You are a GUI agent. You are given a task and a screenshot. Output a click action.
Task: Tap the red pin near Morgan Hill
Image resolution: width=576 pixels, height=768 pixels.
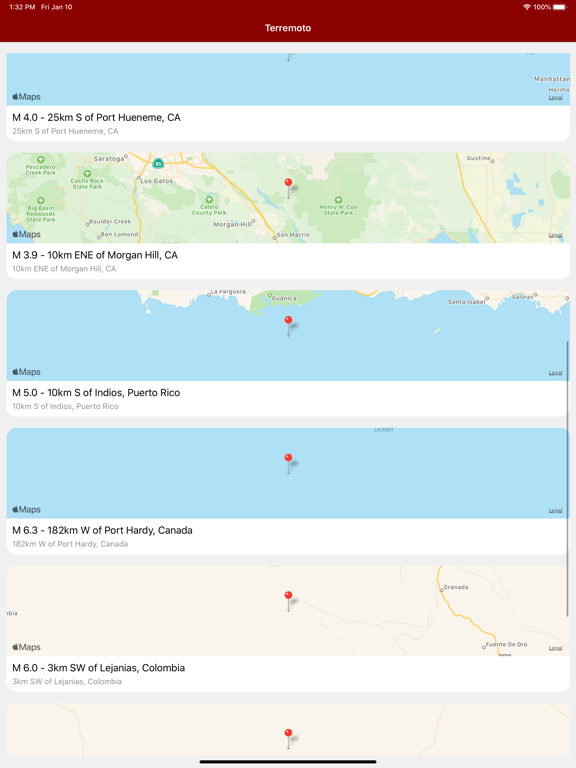(288, 189)
